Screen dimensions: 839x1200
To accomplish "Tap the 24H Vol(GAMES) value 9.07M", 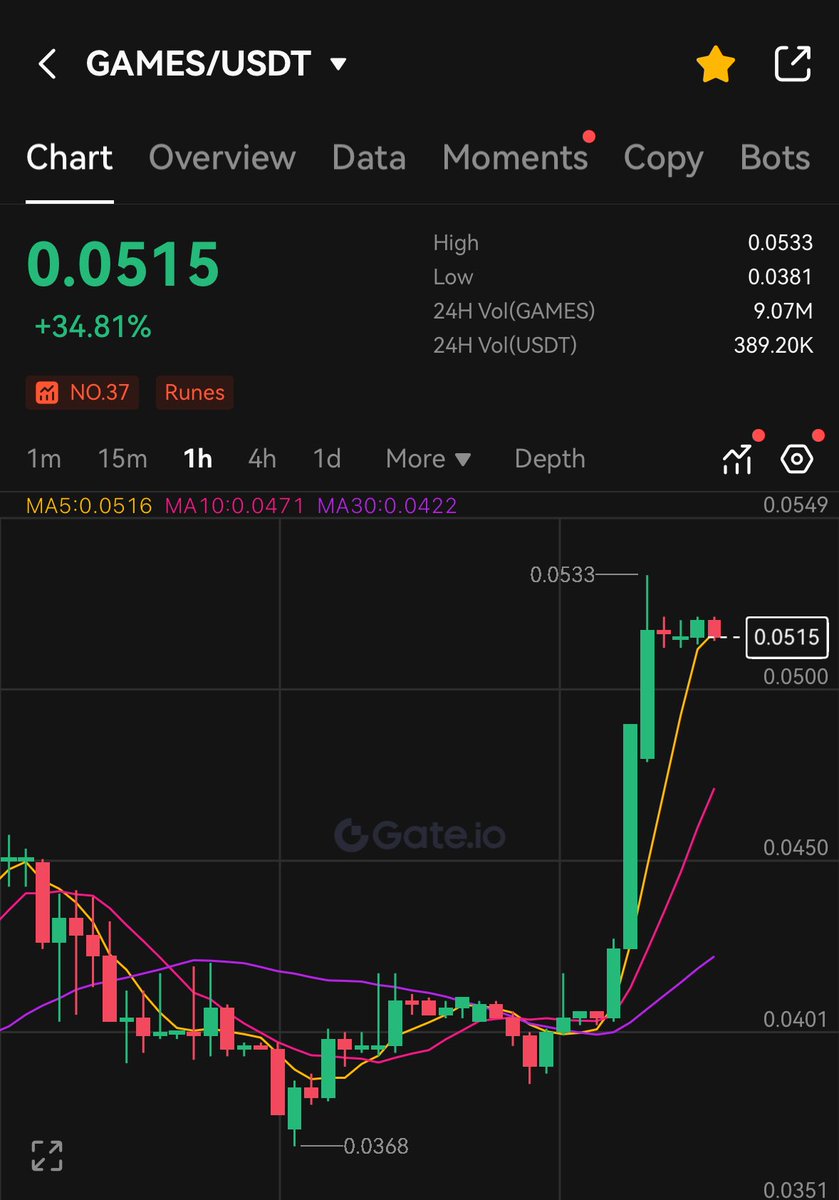I will 784,311.
